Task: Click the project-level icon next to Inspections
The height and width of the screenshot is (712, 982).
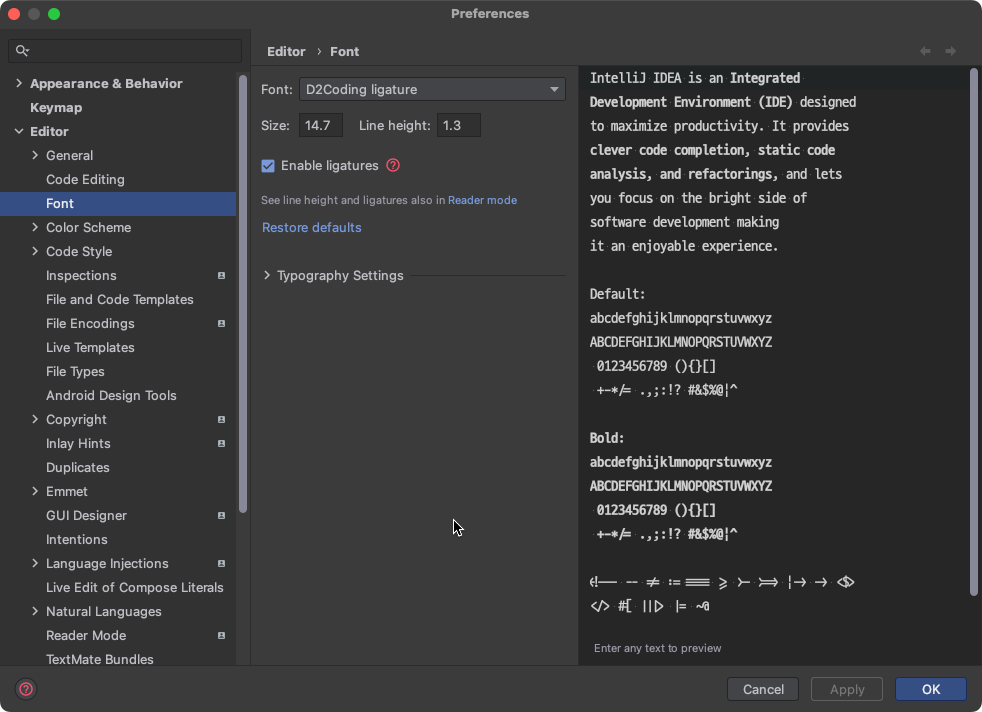Action: tap(221, 276)
